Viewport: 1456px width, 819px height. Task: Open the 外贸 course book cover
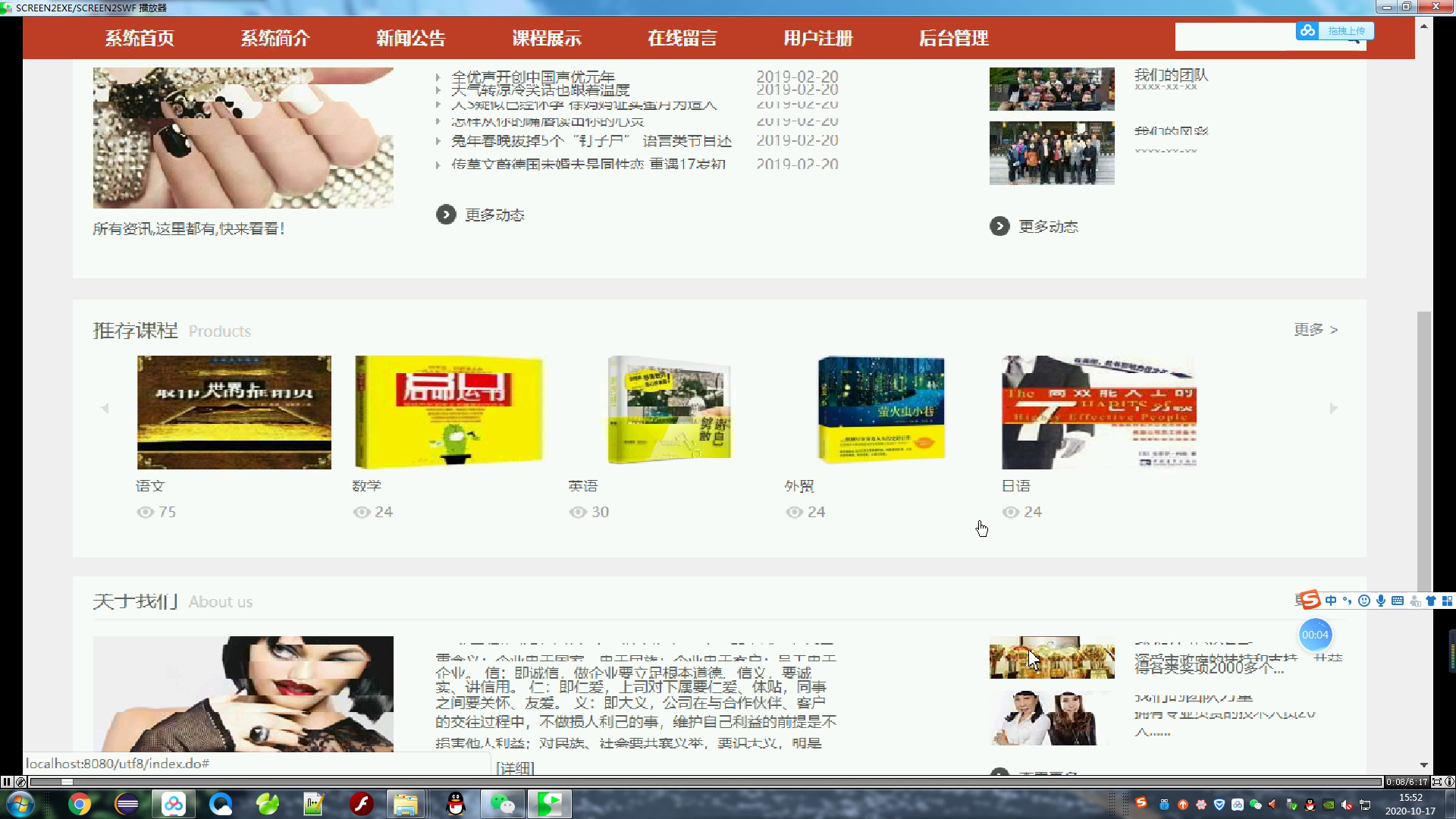tap(881, 409)
